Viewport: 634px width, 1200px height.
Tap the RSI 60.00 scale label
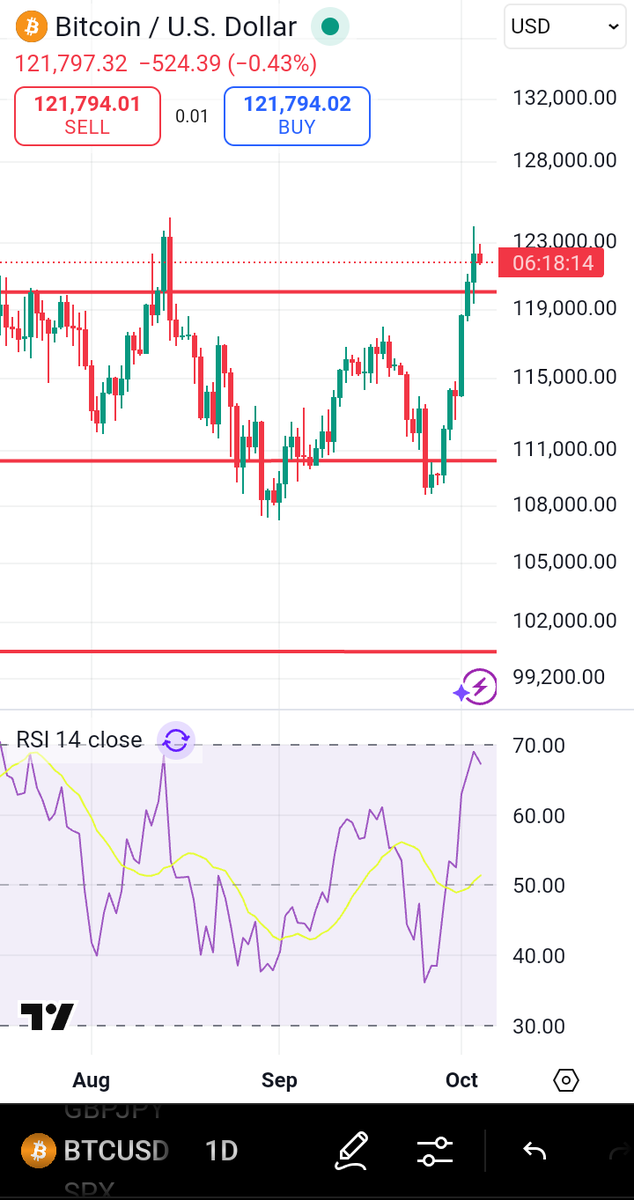(x=539, y=816)
